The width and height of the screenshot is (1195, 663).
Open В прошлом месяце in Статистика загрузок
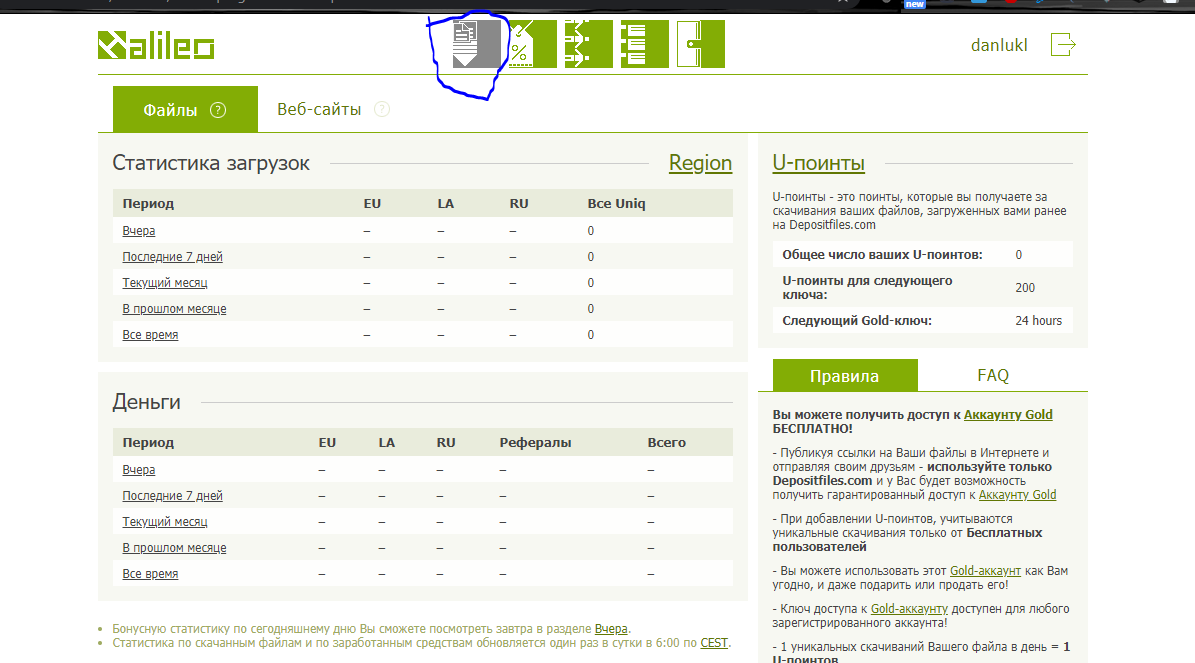coord(175,309)
